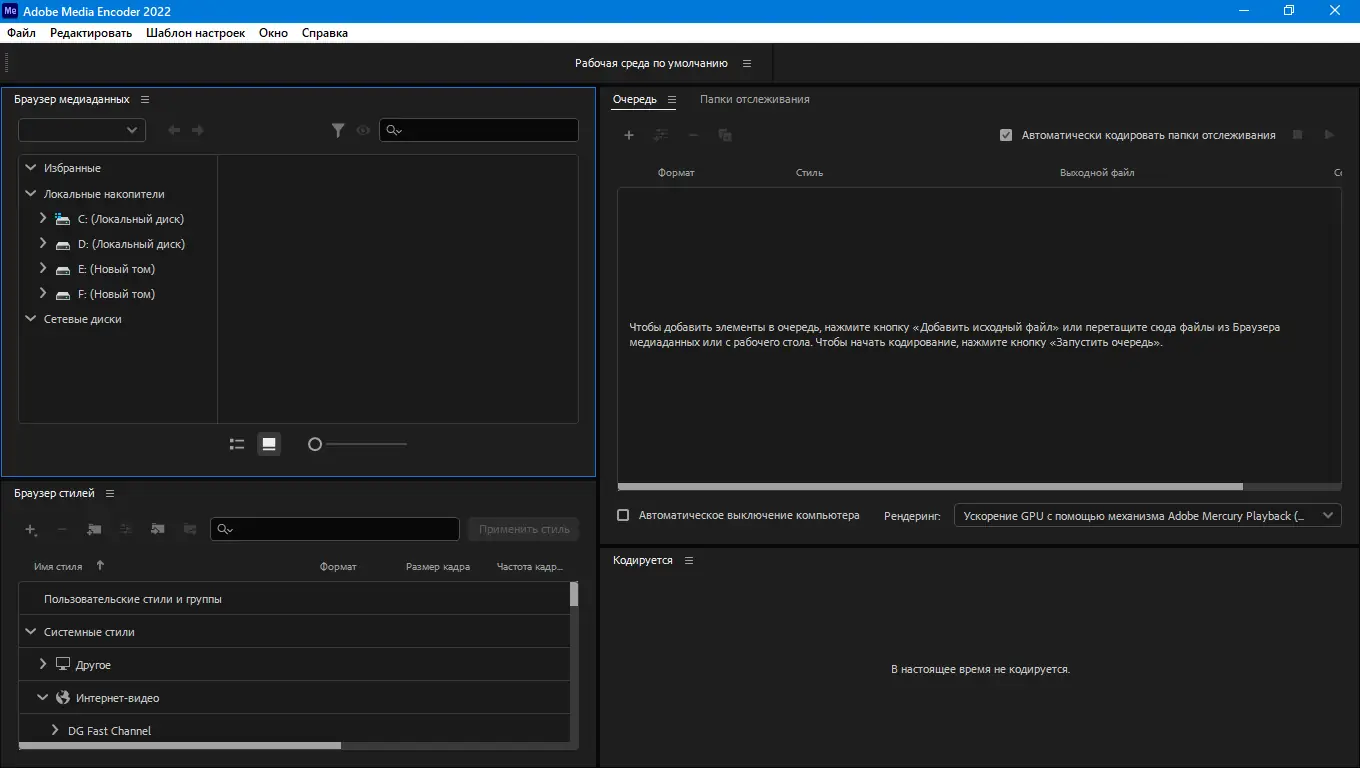Click the new style group folder icon
This screenshot has height=768, width=1360.
(x=94, y=529)
